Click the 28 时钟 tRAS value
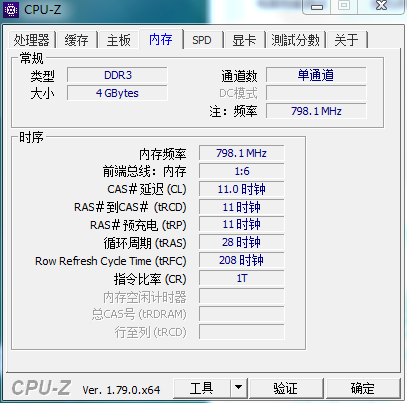 tap(242, 242)
